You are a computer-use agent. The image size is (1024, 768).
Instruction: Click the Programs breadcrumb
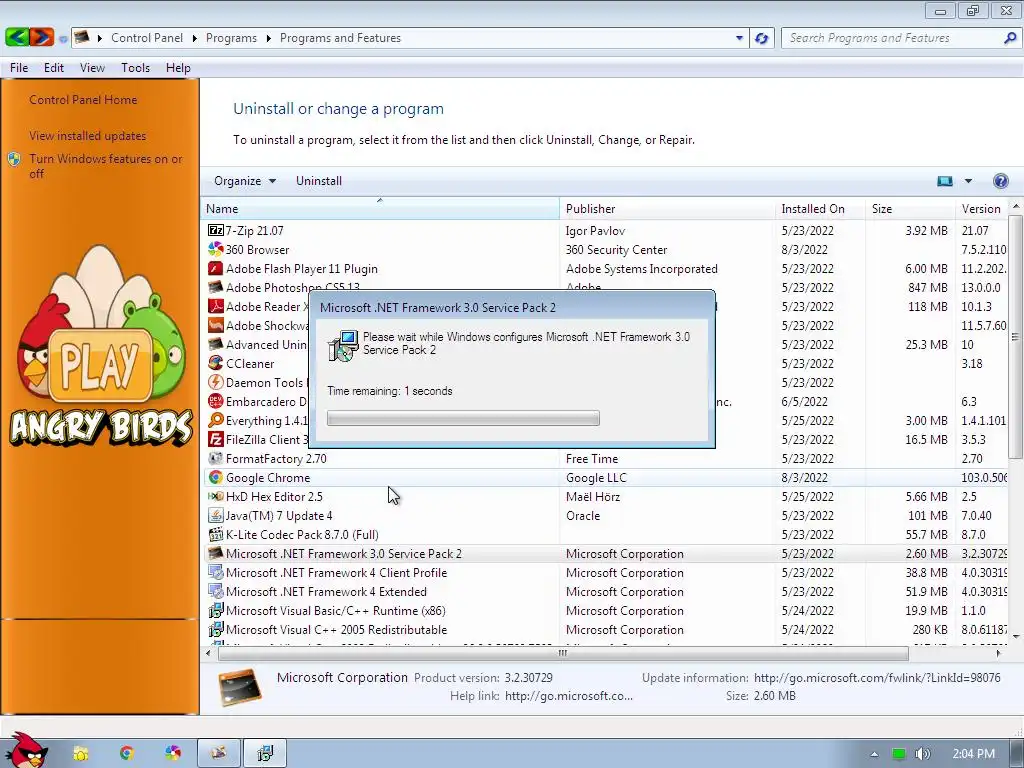pos(231,38)
